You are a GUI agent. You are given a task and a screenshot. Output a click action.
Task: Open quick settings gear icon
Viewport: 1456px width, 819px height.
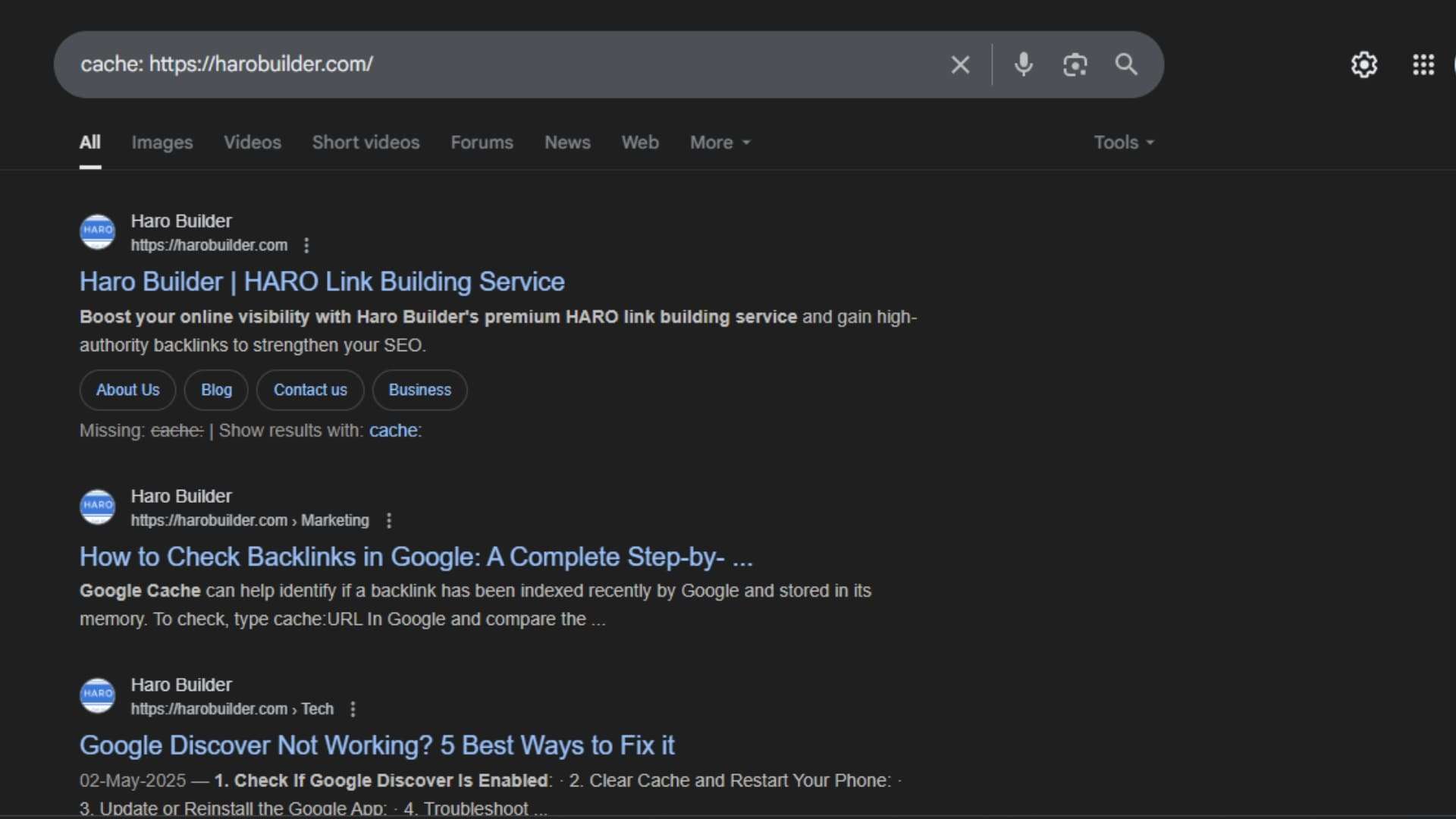[1363, 64]
